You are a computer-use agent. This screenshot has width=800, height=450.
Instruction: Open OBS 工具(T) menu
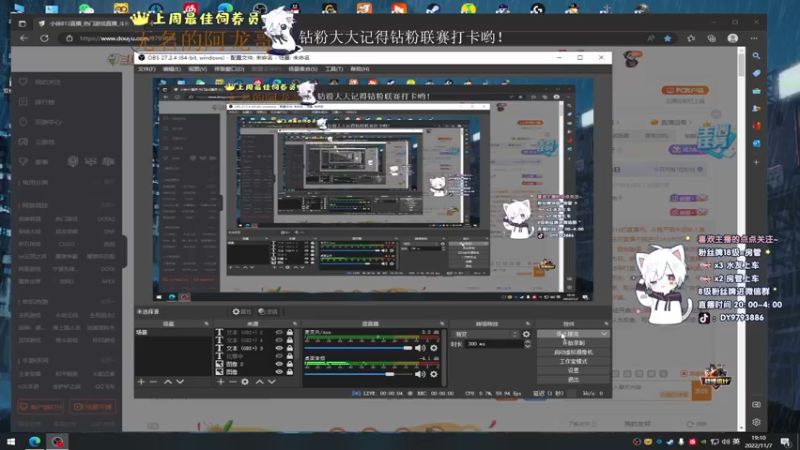(334, 69)
